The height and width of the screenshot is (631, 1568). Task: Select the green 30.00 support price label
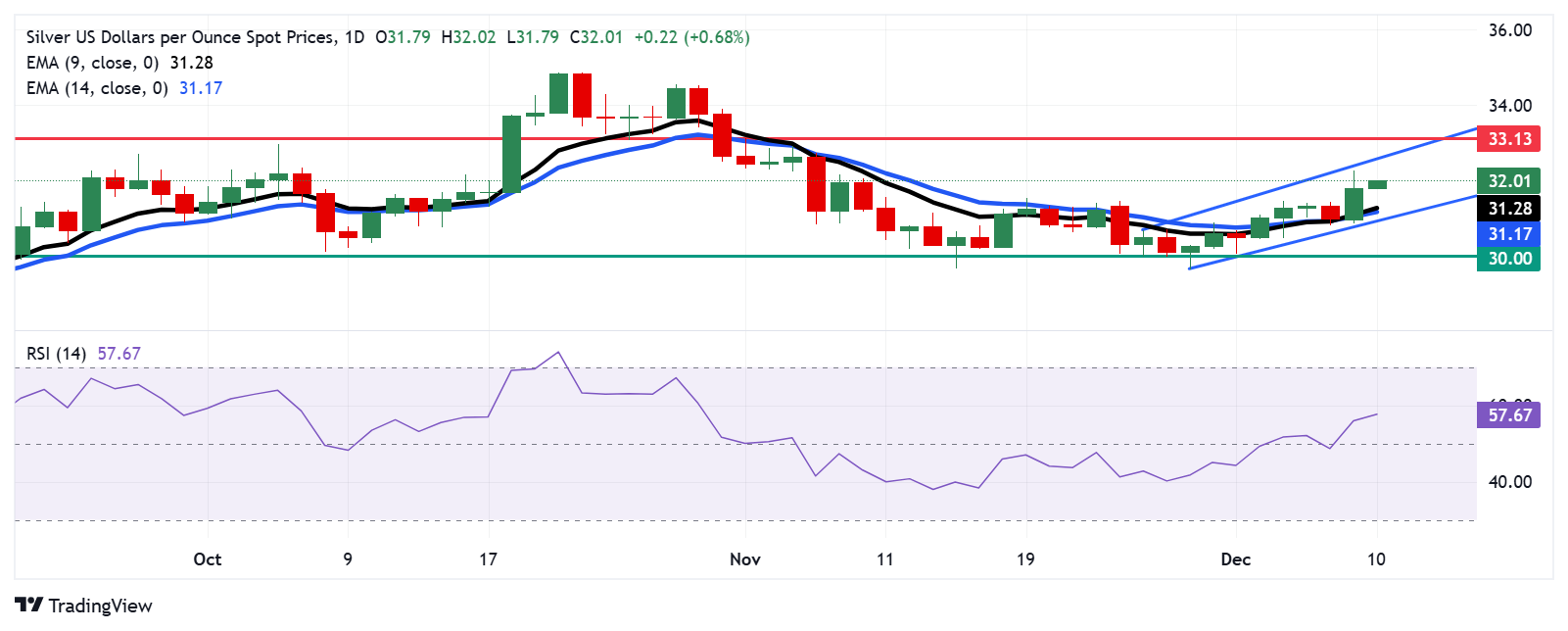click(x=1508, y=259)
